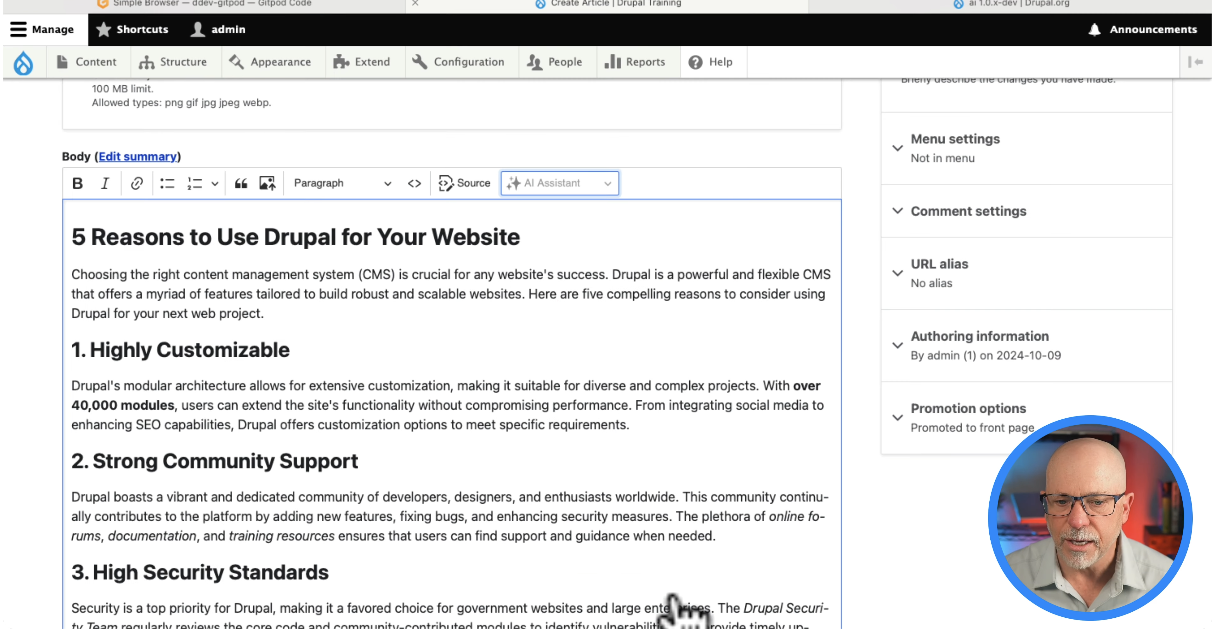The height and width of the screenshot is (634, 1215).
Task: Open numbered list style options arrow
Action: click(x=215, y=183)
